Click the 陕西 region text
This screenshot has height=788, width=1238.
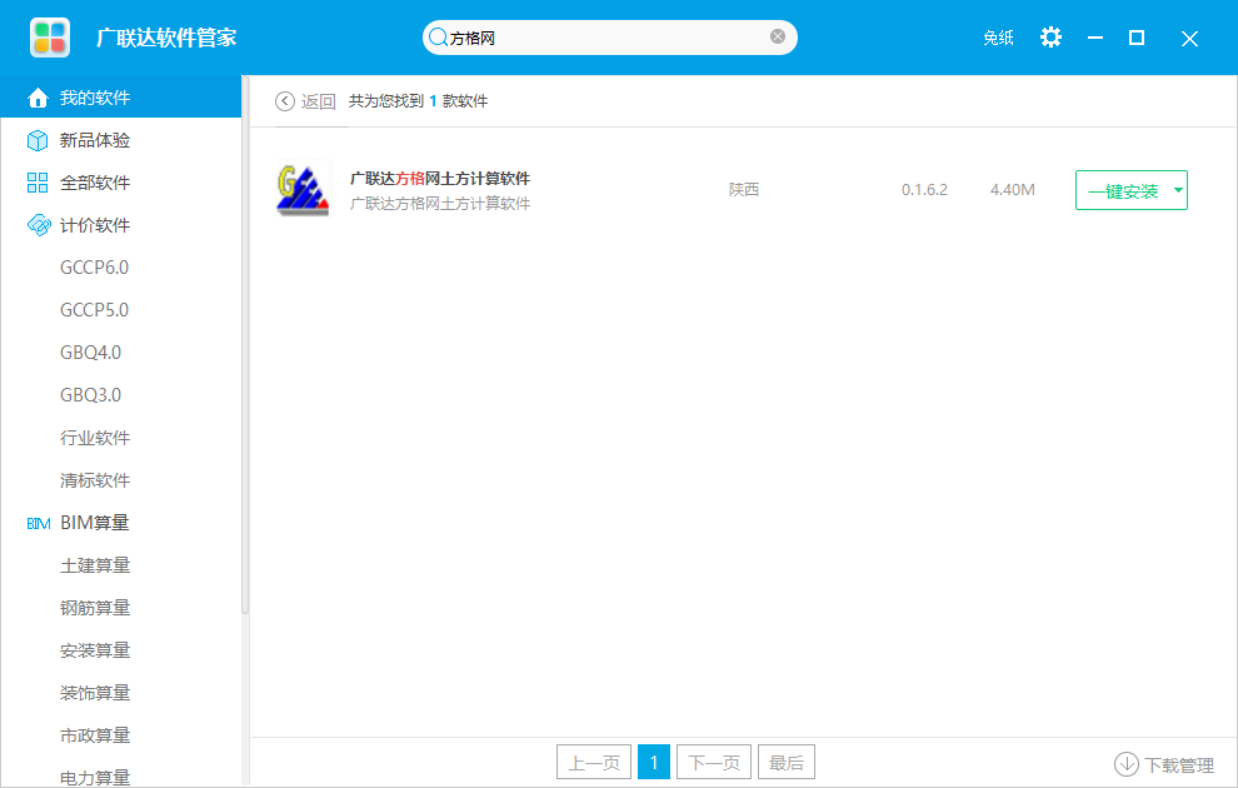pyautogui.click(x=744, y=190)
